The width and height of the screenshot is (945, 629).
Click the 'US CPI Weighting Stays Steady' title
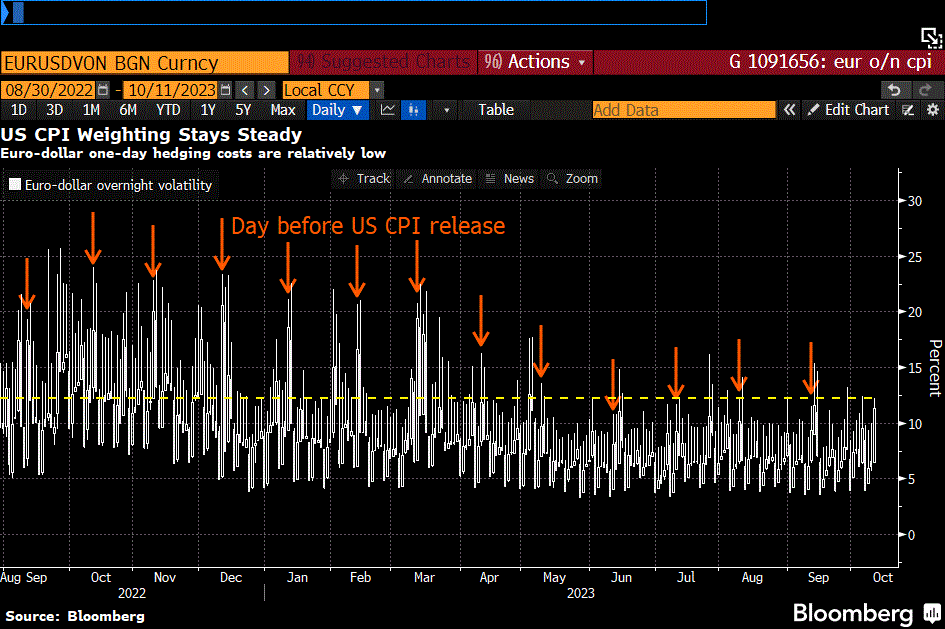151,134
